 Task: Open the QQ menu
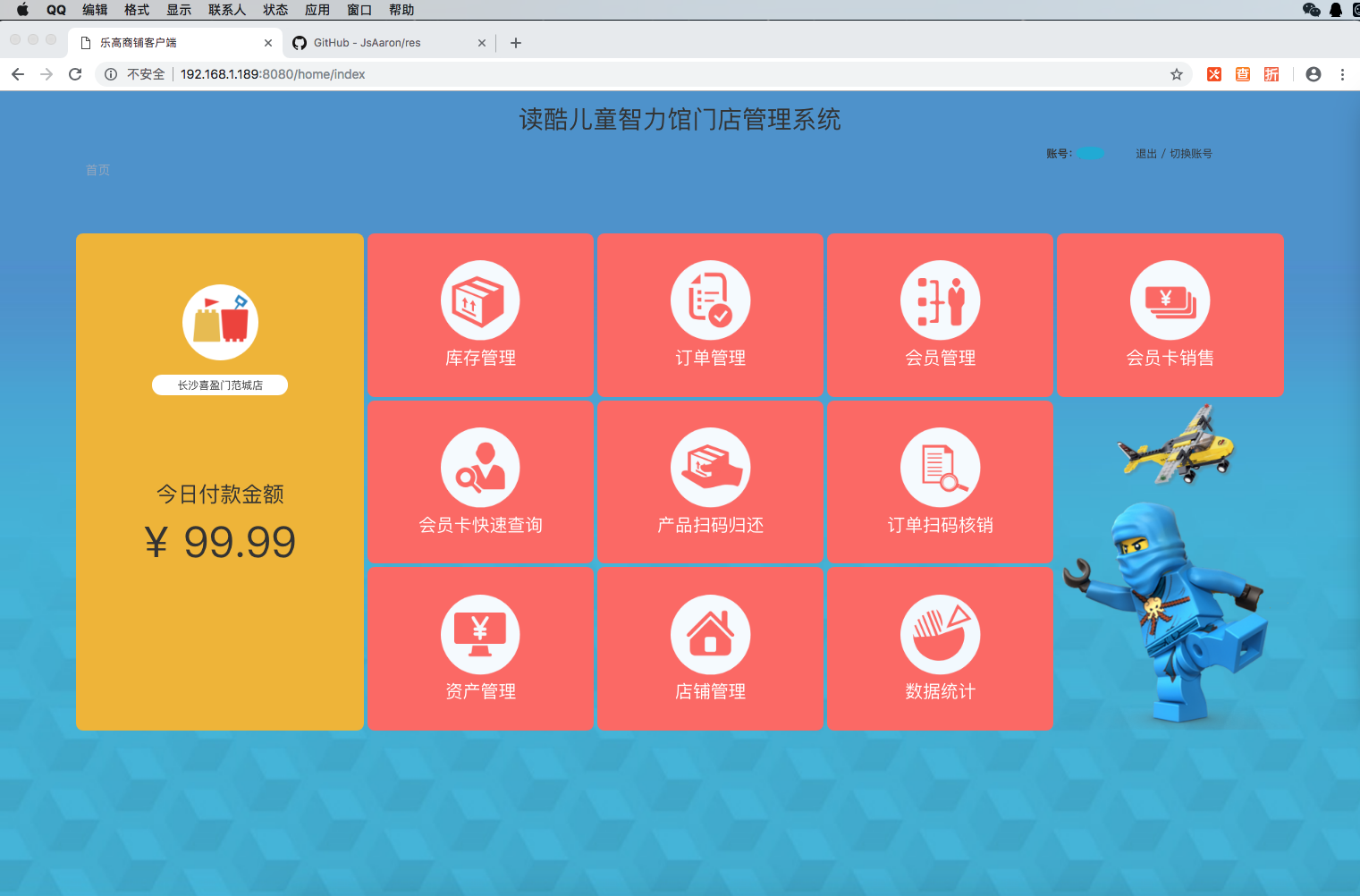pos(56,10)
